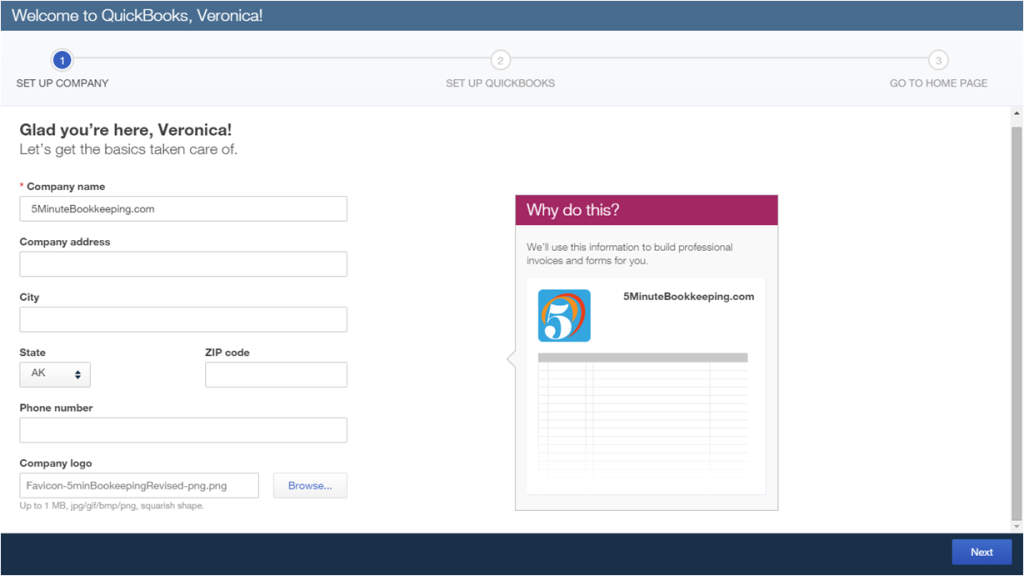Click step 3 Go To Home Page circle
1024x576 pixels.
coord(938,60)
